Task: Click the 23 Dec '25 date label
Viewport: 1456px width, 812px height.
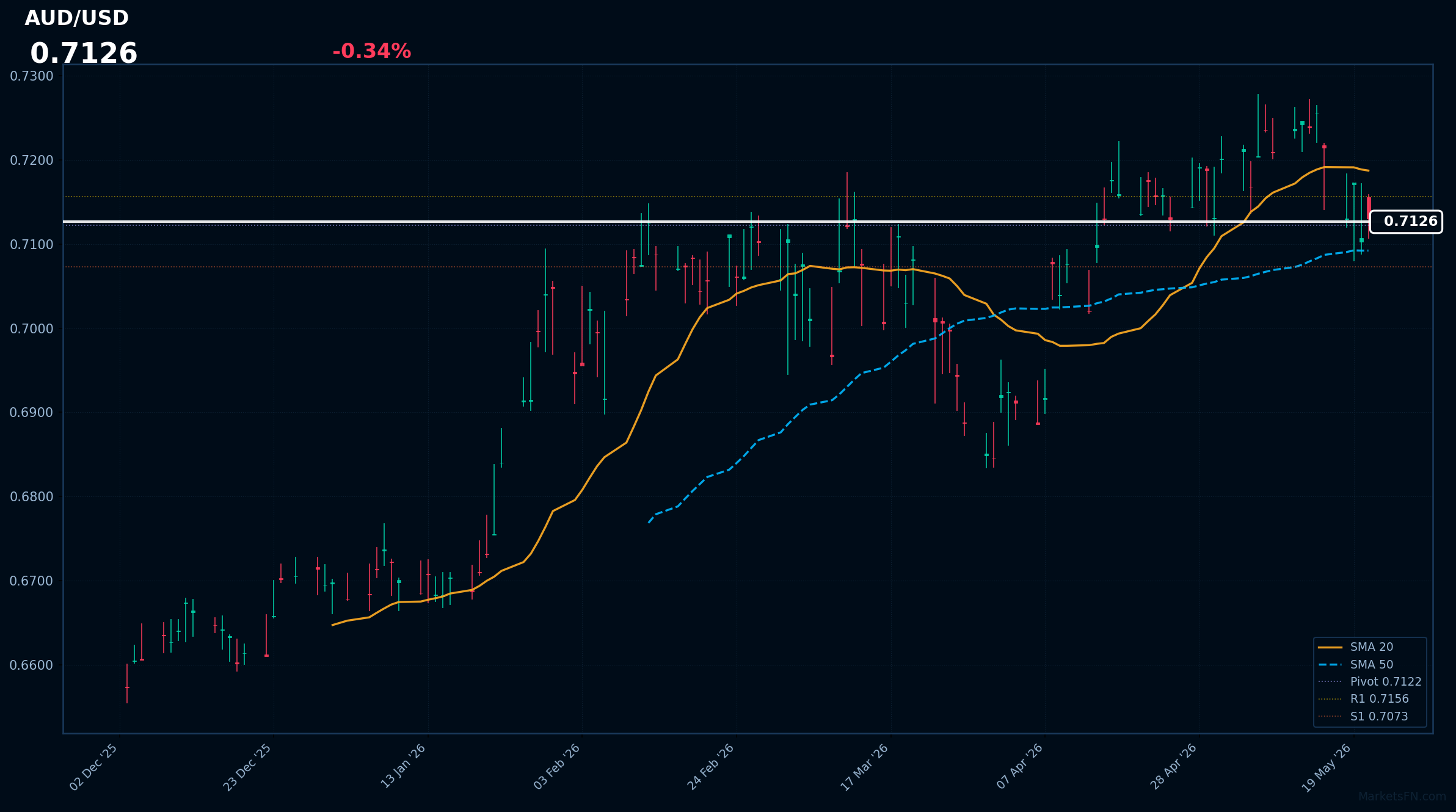Action: 248,767
